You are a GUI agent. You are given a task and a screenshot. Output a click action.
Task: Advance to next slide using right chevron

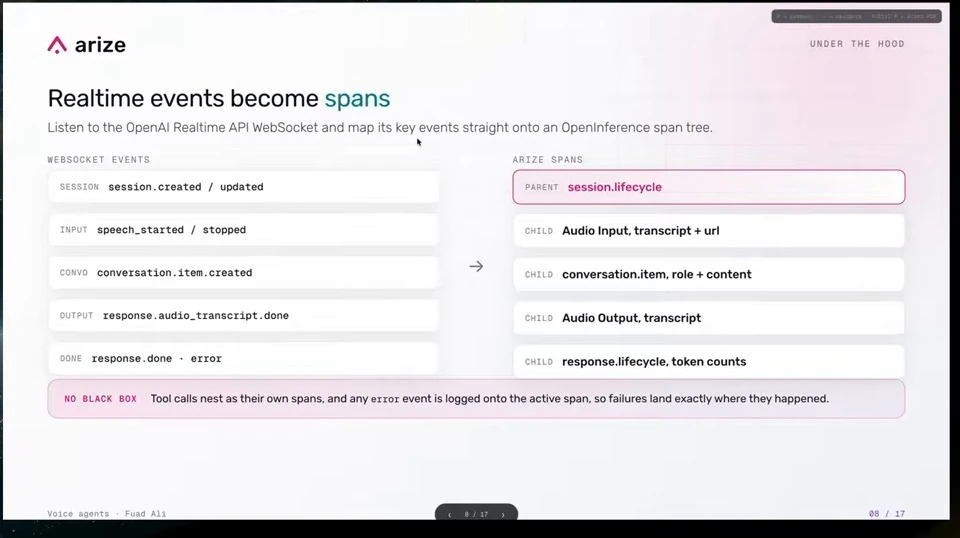(503, 515)
